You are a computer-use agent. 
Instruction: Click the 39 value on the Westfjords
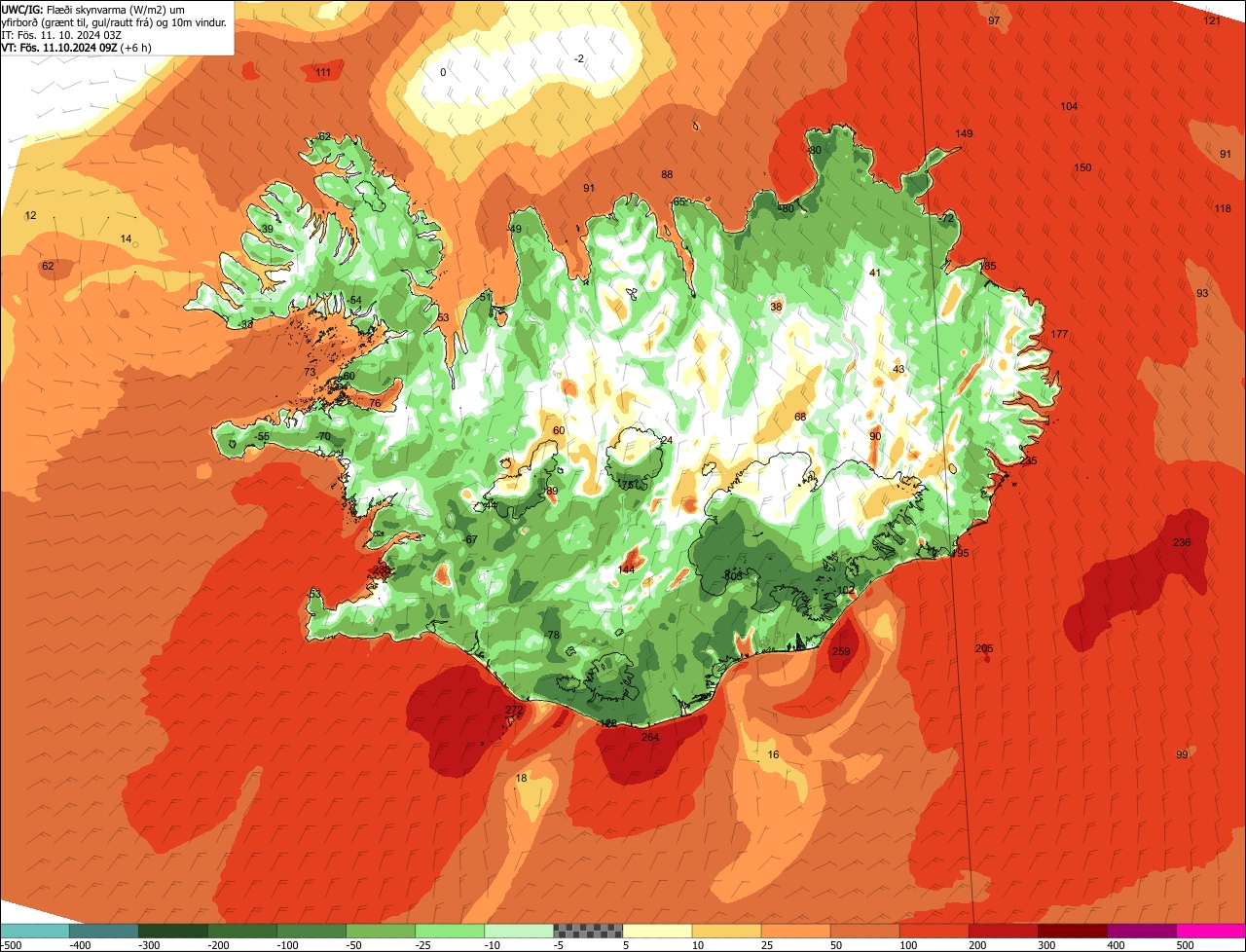267,229
